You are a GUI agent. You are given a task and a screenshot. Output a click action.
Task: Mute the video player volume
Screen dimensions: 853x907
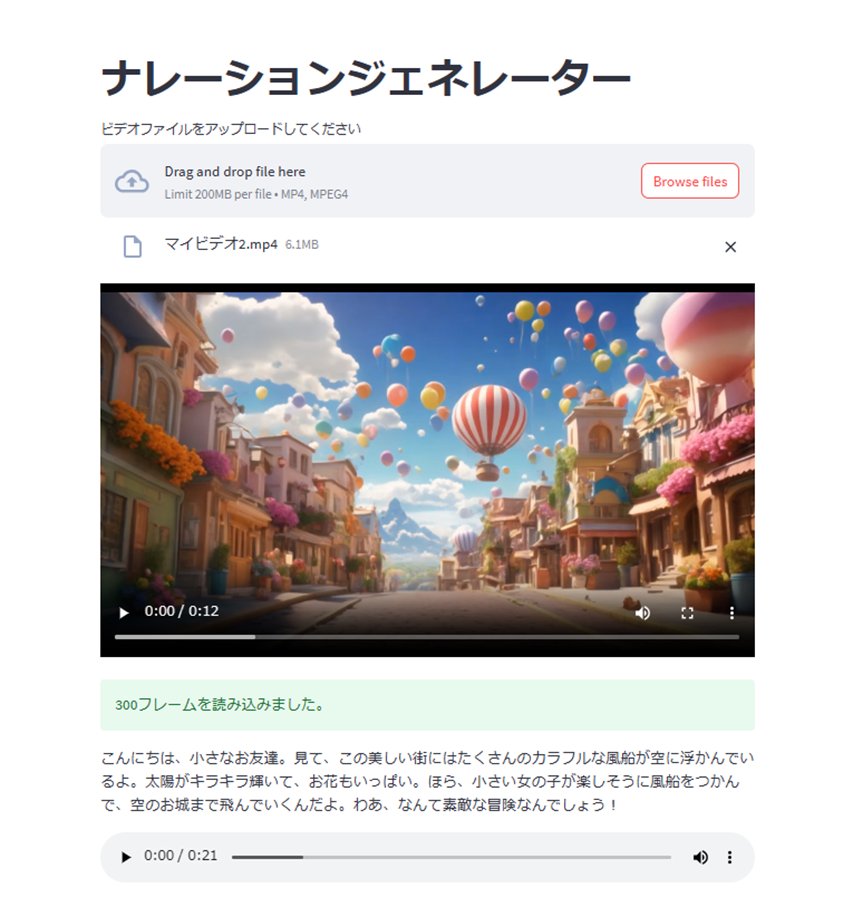pos(642,612)
